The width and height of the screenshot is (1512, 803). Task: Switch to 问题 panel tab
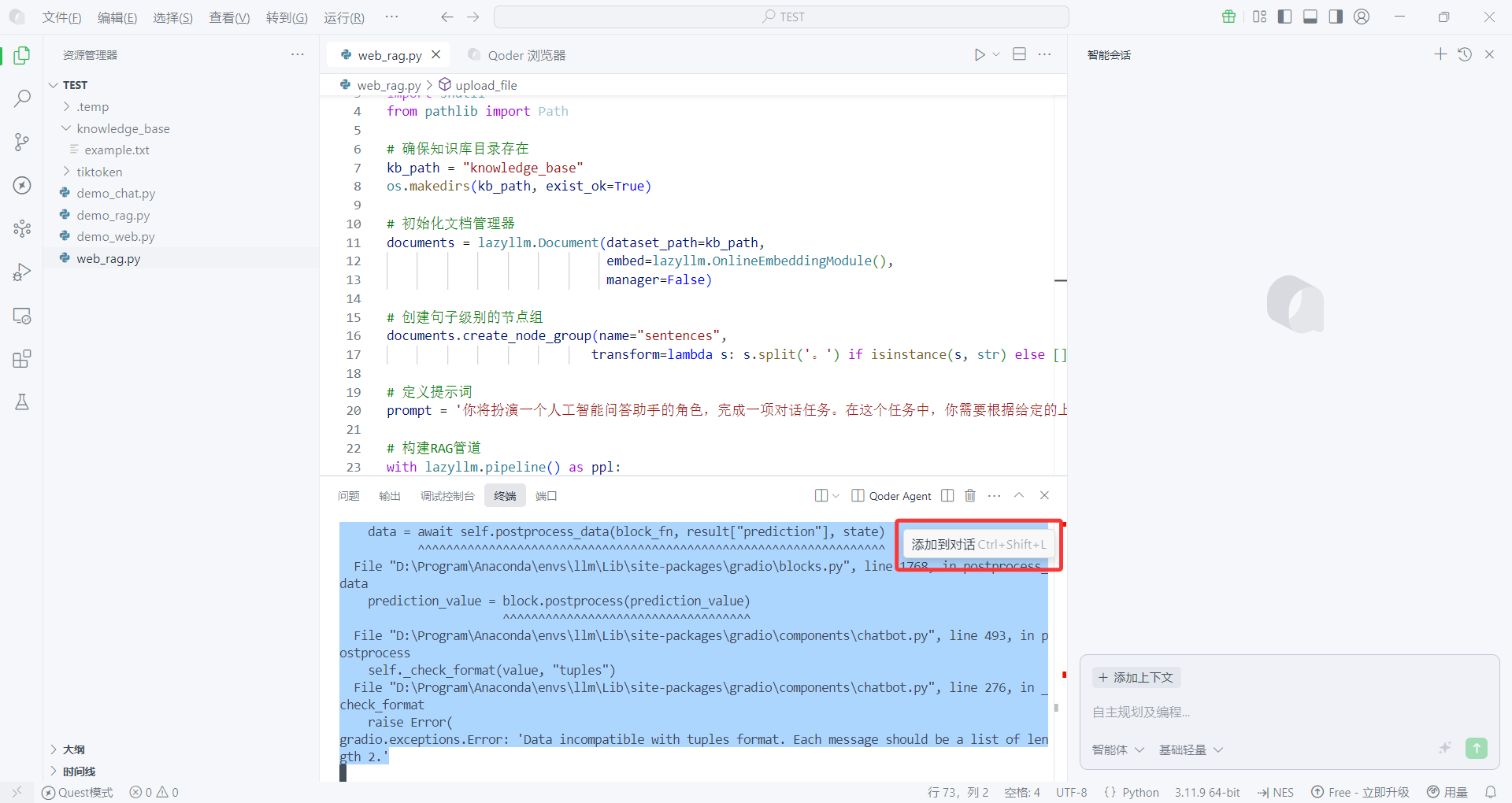point(348,496)
